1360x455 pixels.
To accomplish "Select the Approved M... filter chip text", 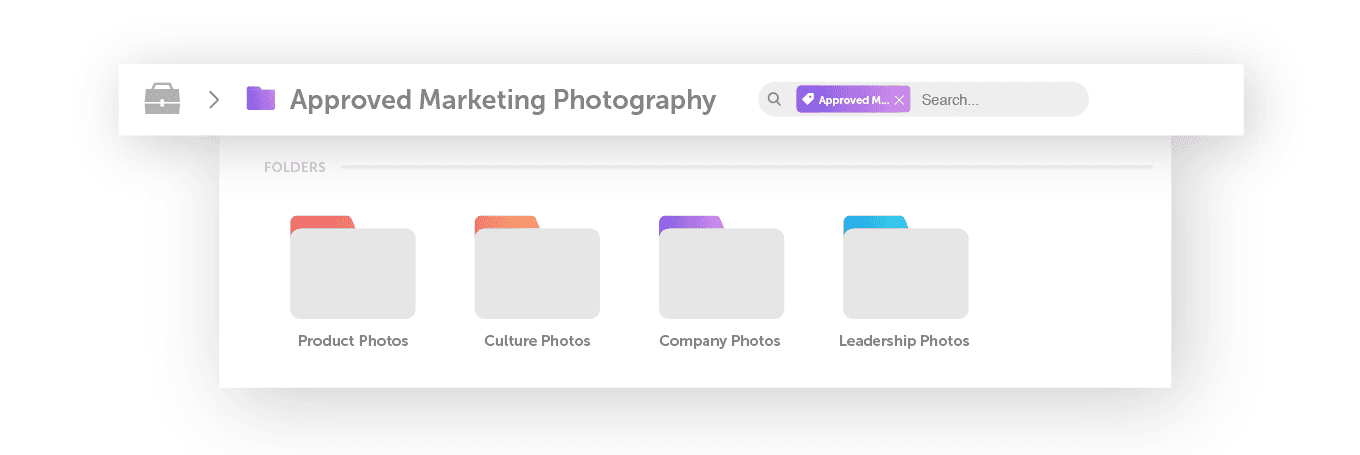I will point(853,100).
